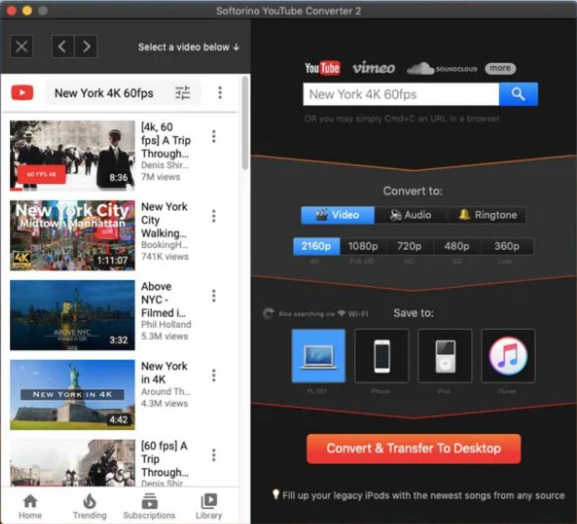This screenshot has width=577, height=524.
Task: Switch conversion to Video
Action: pos(337,215)
